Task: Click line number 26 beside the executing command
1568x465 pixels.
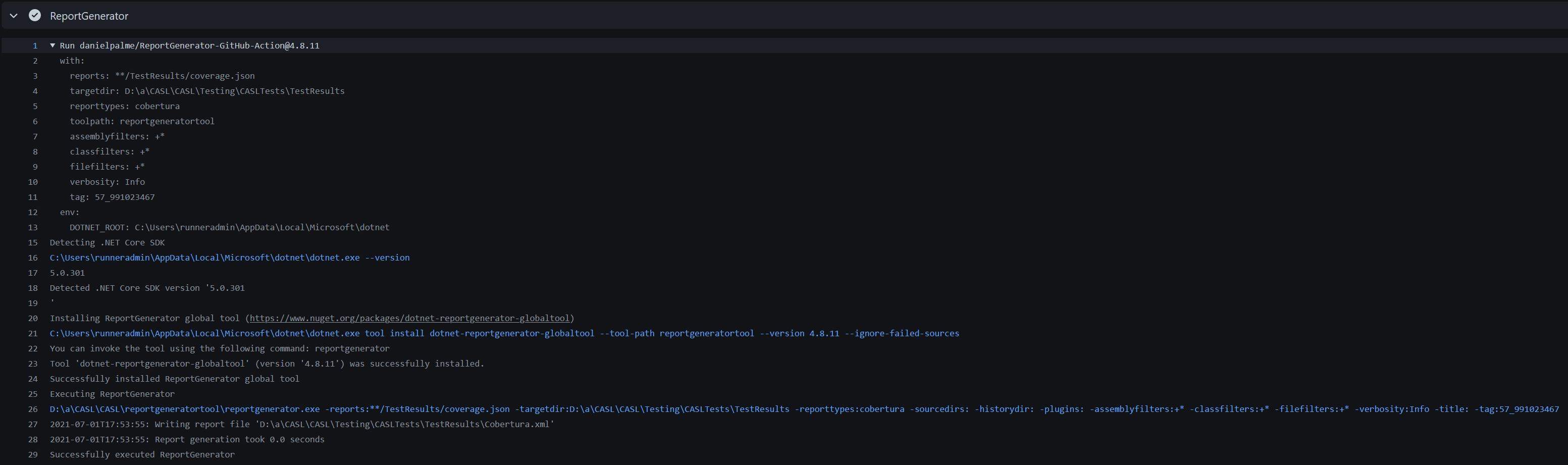Action: click(x=32, y=409)
